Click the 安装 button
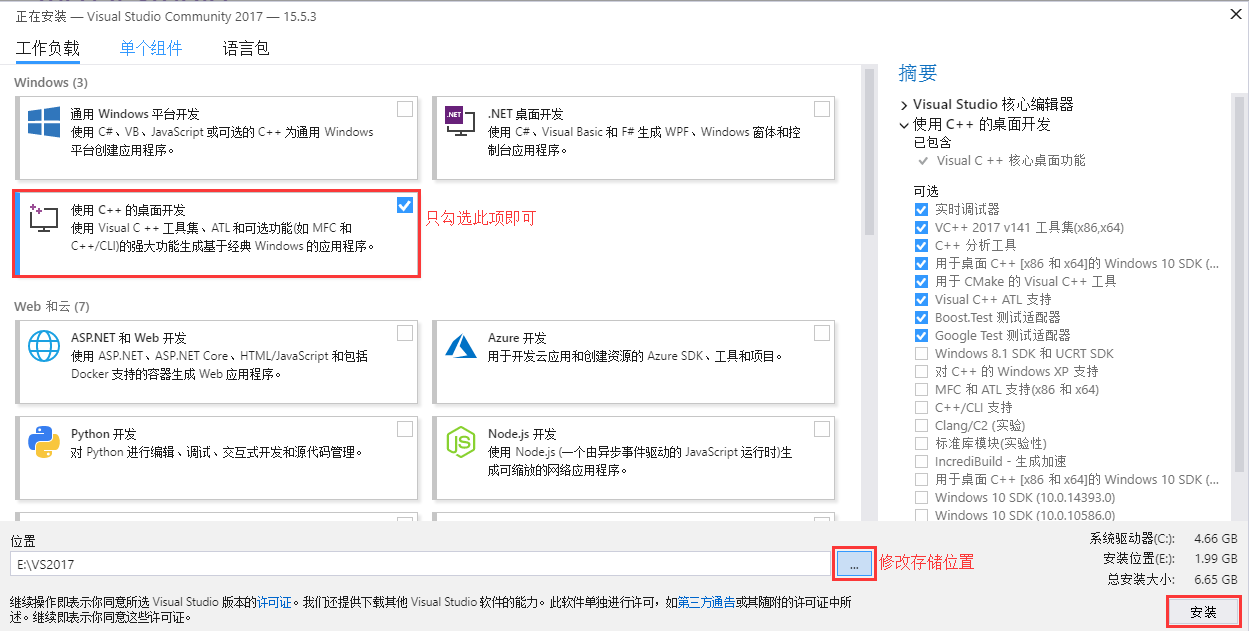This screenshot has height=631, width=1249. tap(1204, 611)
